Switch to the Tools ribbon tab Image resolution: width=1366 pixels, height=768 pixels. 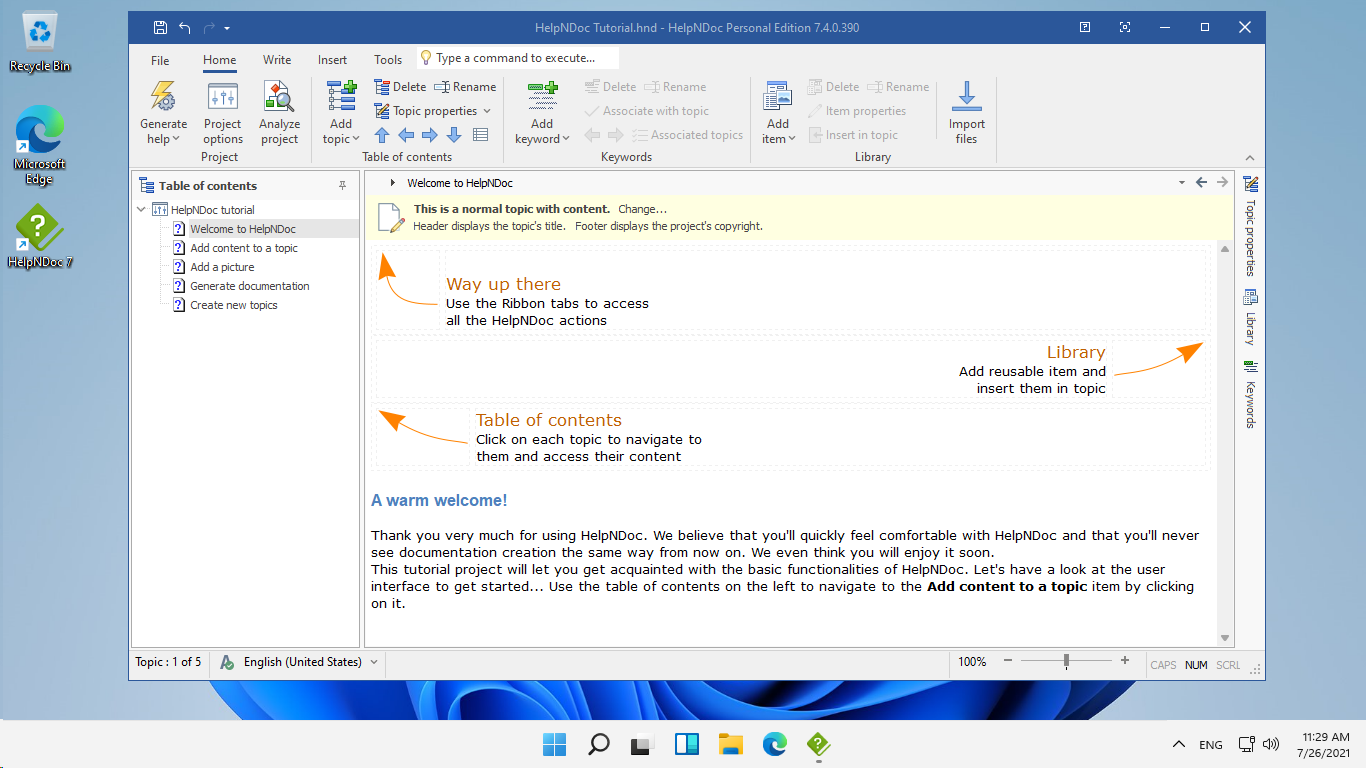[388, 60]
